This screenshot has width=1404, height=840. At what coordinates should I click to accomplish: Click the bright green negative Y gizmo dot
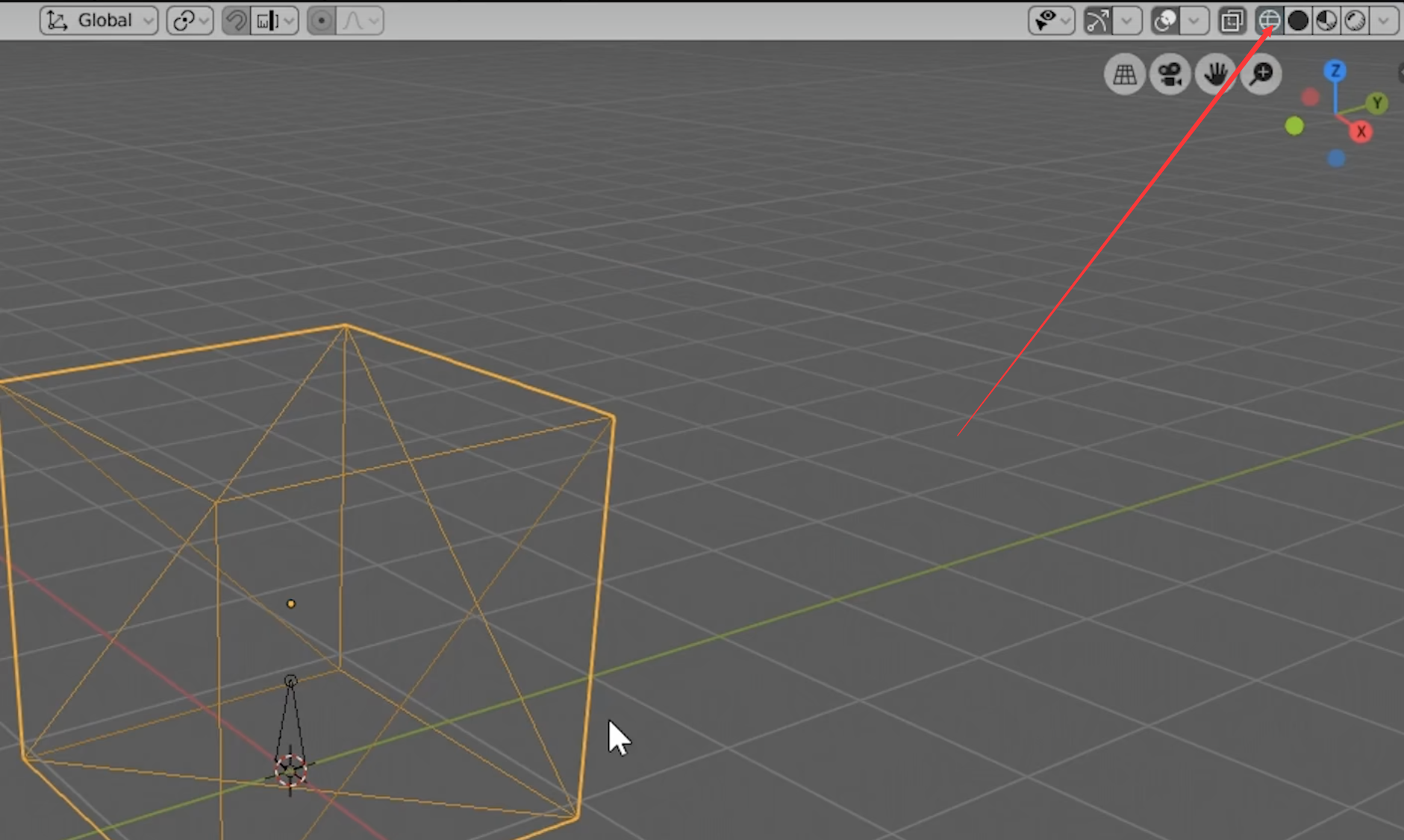(x=1294, y=126)
